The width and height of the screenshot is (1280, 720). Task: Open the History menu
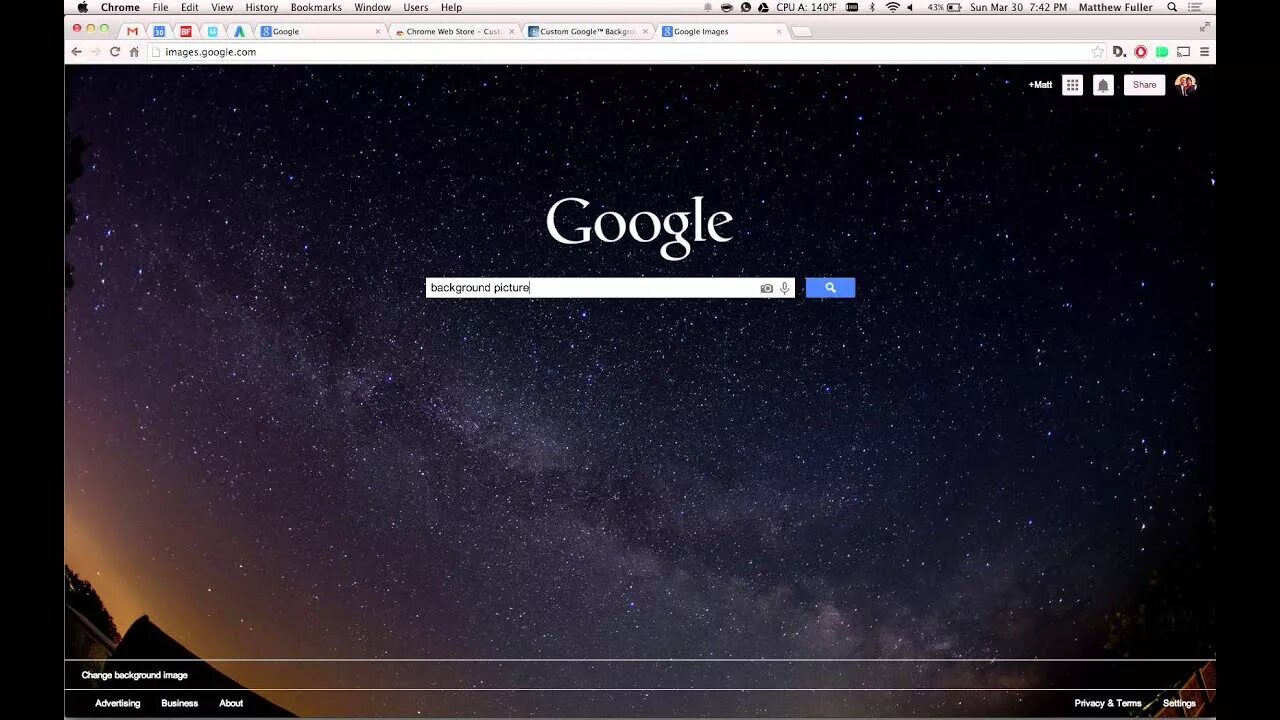(x=262, y=7)
